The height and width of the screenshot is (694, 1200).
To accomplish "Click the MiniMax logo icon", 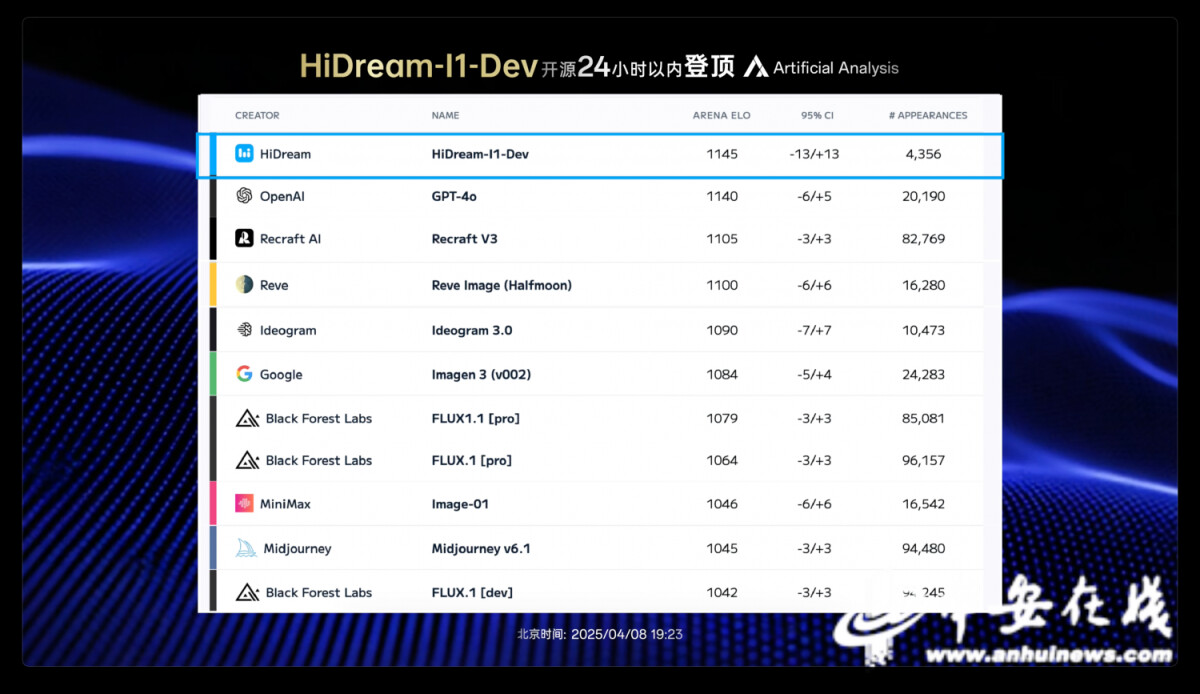I will coord(244,504).
